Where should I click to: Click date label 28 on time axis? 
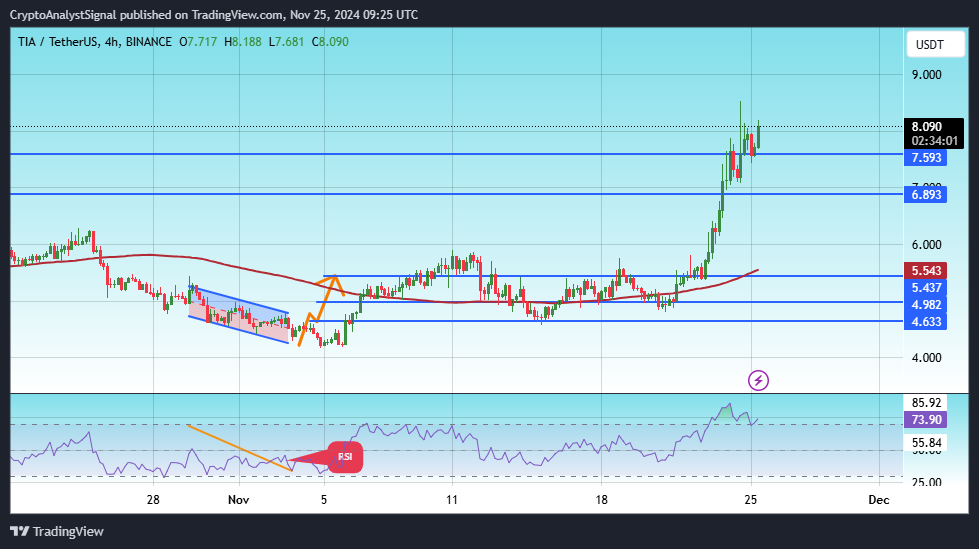pos(153,500)
